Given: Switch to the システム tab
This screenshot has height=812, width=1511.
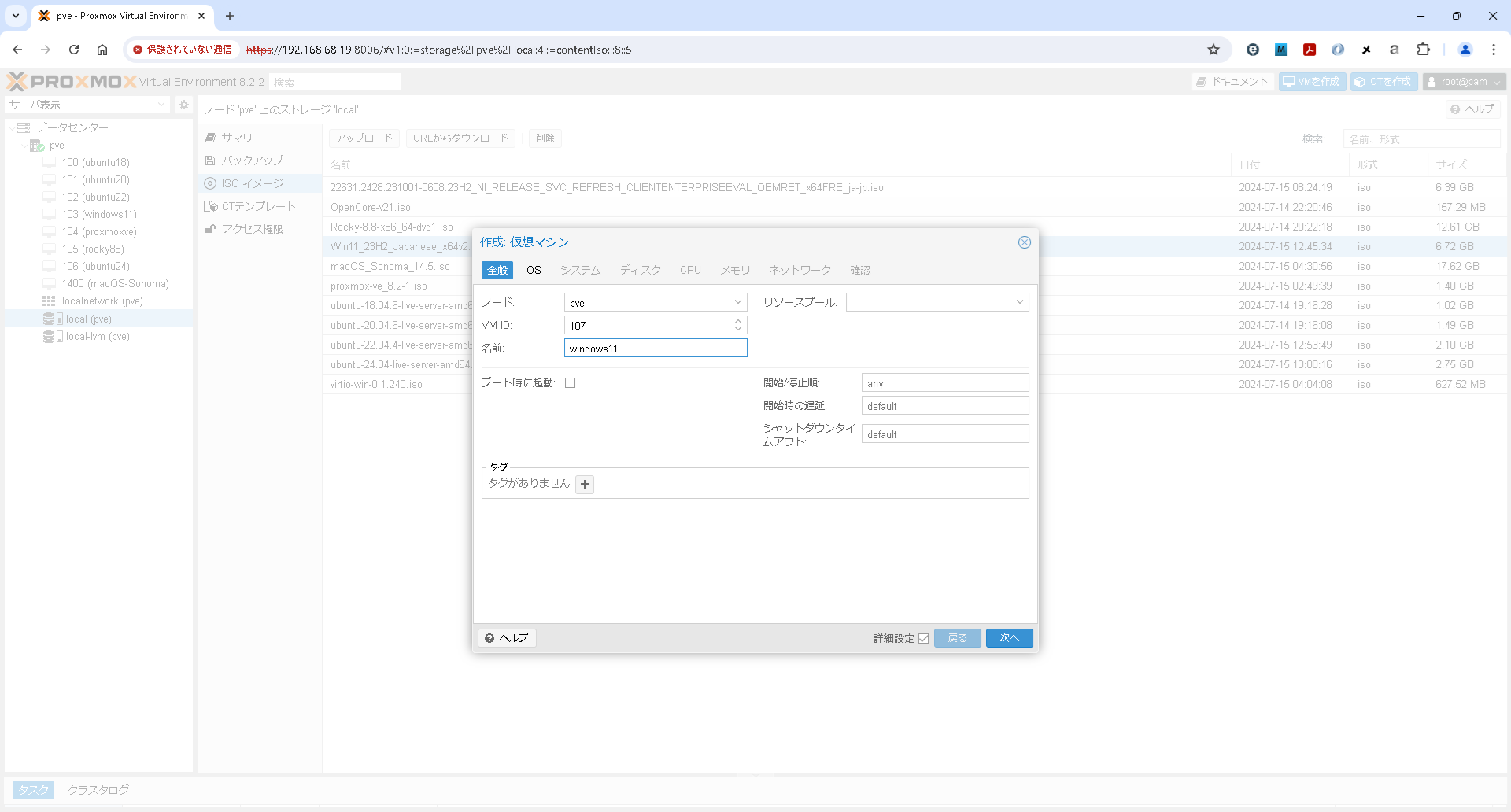Looking at the screenshot, I should pyautogui.click(x=581, y=271).
